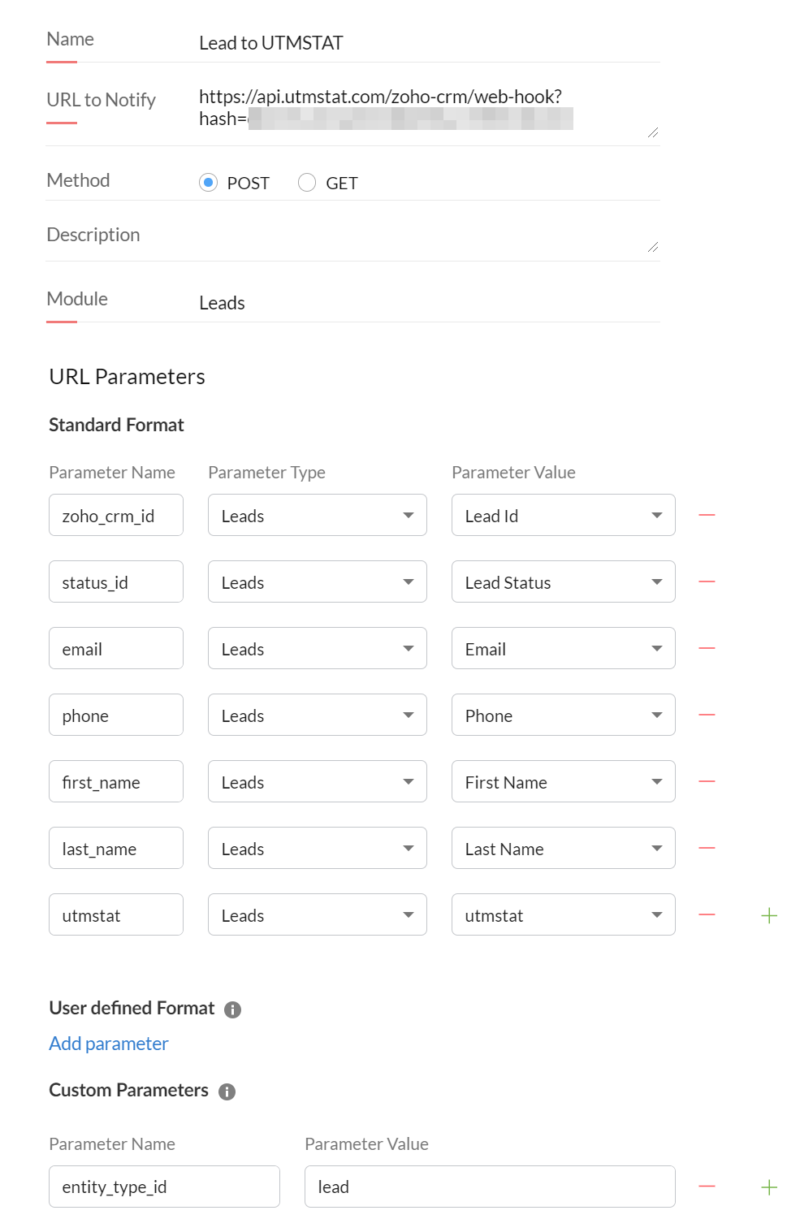Image resolution: width=800 pixels, height=1219 pixels.
Task: Open the Lead Id value dropdown
Action: tap(563, 515)
